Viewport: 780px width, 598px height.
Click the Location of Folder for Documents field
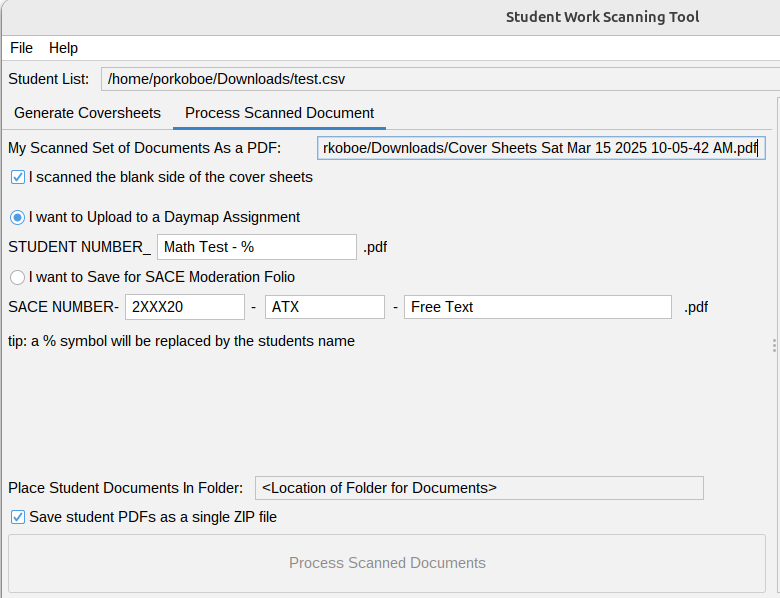click(x=480, y=488)
